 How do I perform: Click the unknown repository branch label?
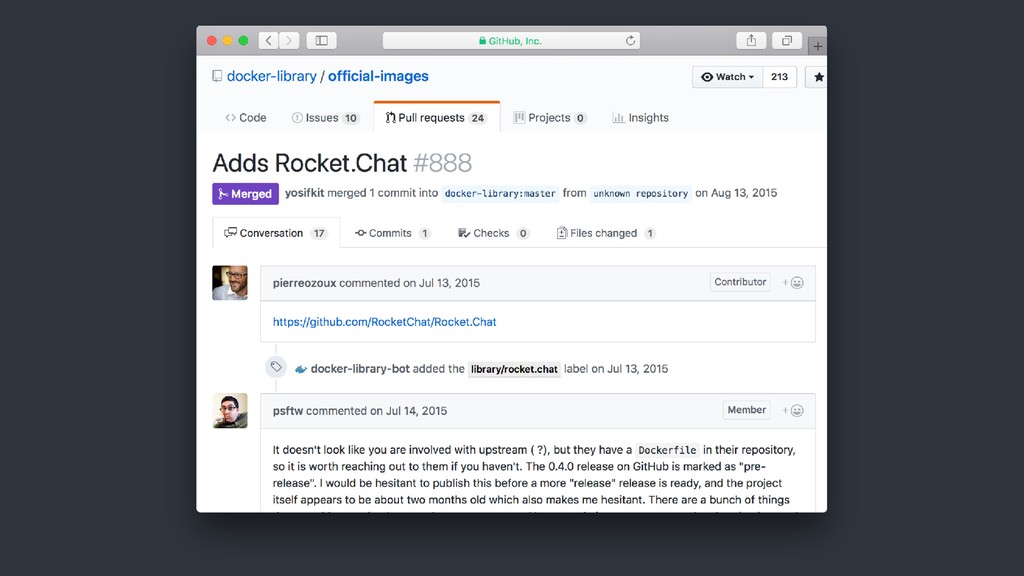coord(640,193)
